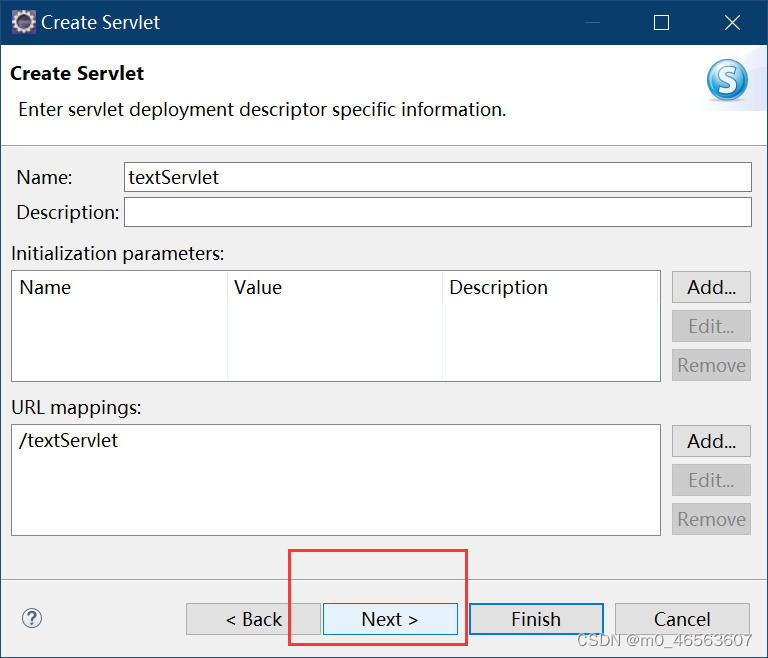The width and height of the screenshot is (768, 658).
Task: Click the Next > button
Action: [x=390, y=619]
